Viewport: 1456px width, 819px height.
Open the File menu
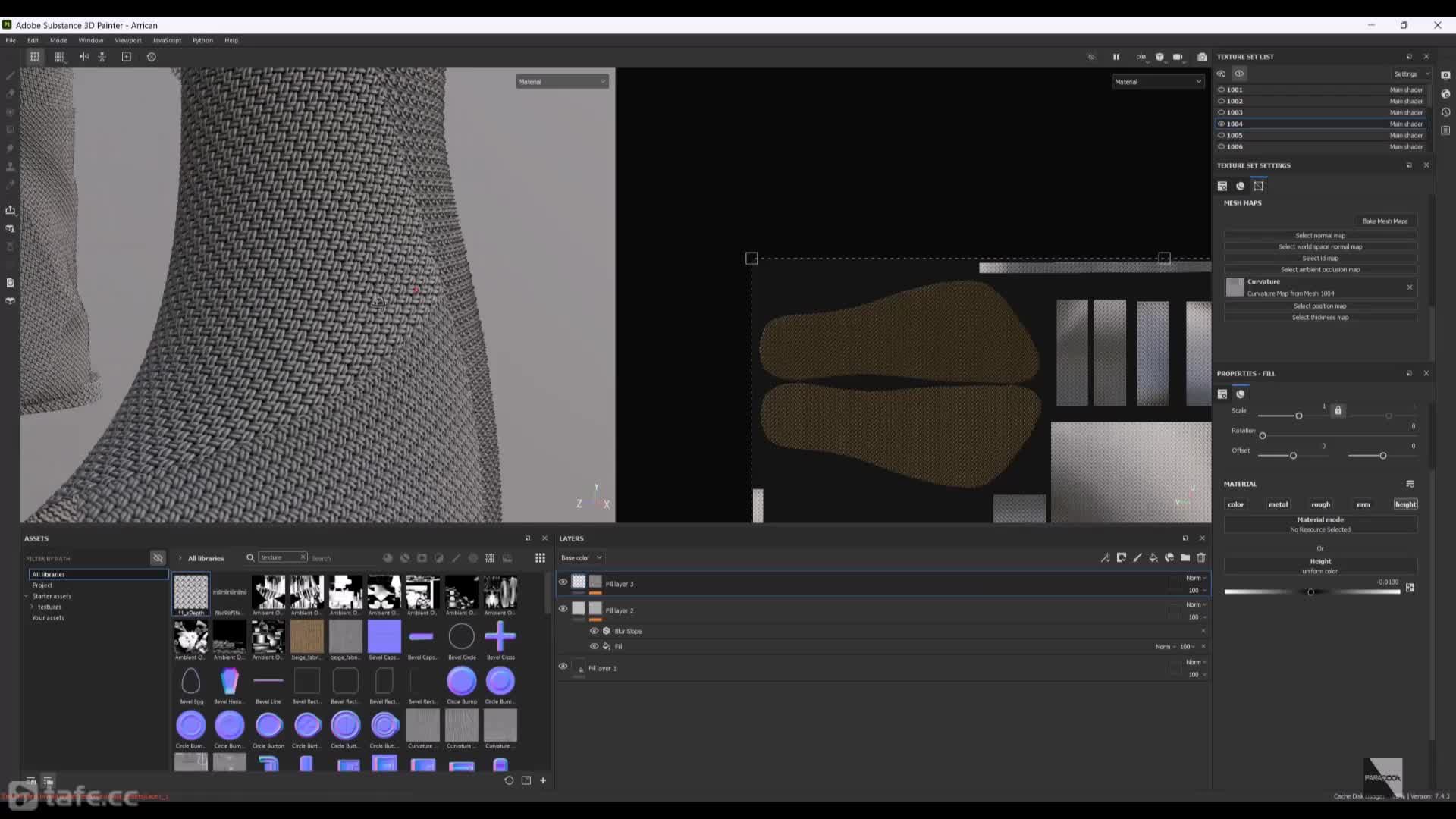pos(11,40)
